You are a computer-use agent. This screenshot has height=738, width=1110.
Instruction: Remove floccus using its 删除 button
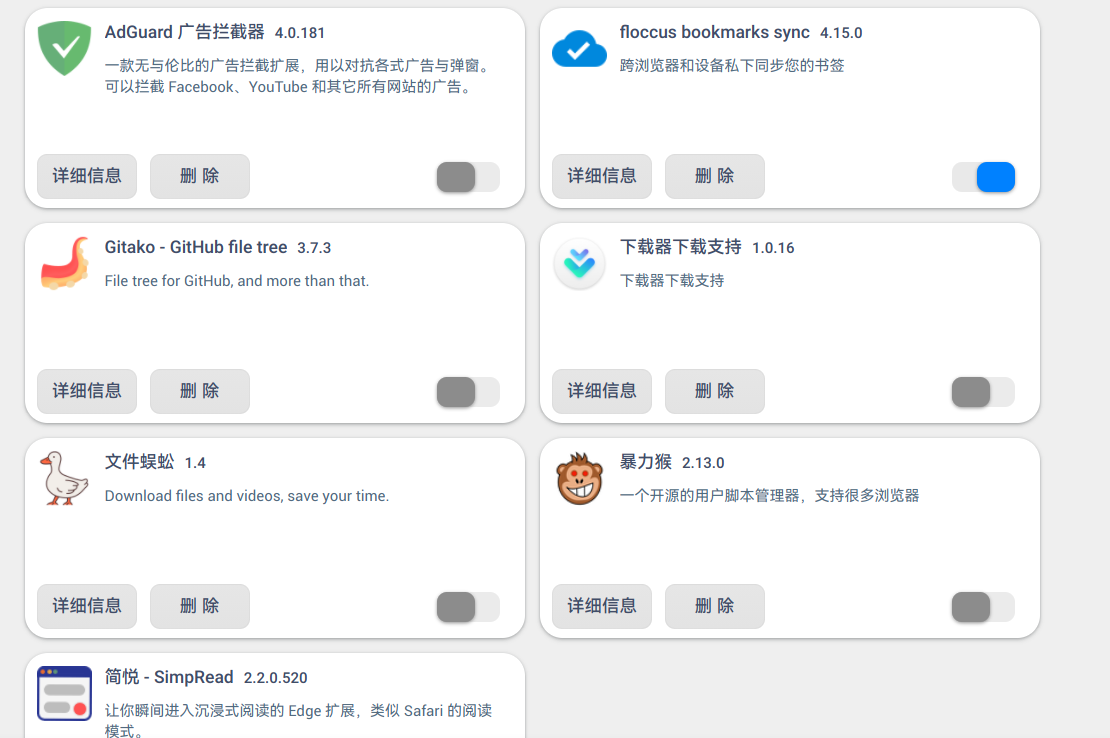click(715, 176)
